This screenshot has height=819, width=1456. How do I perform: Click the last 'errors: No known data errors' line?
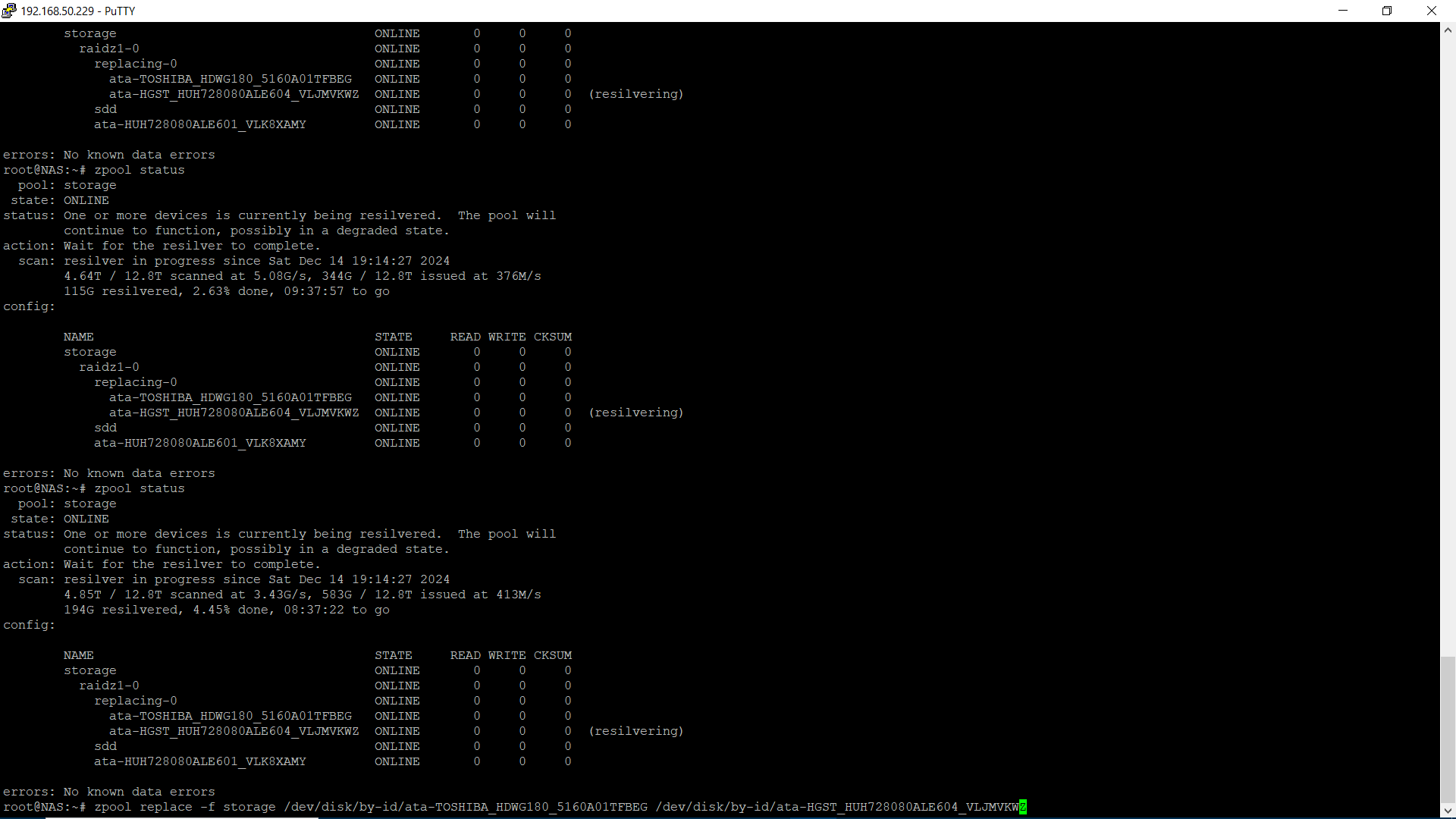coord(109,792)
